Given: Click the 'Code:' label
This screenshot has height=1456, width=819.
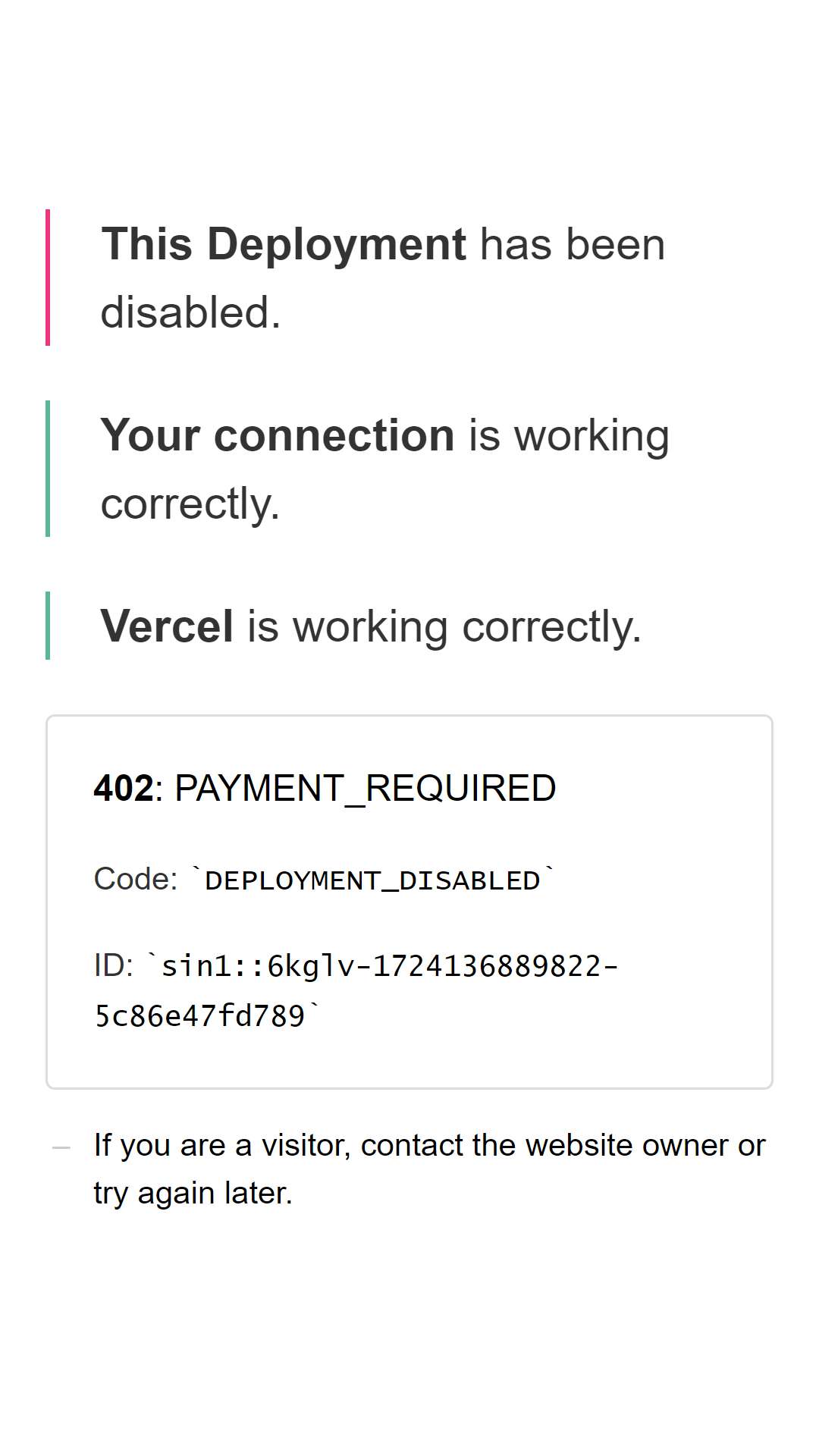Looking at the screenshot, I should click(136, 879).
